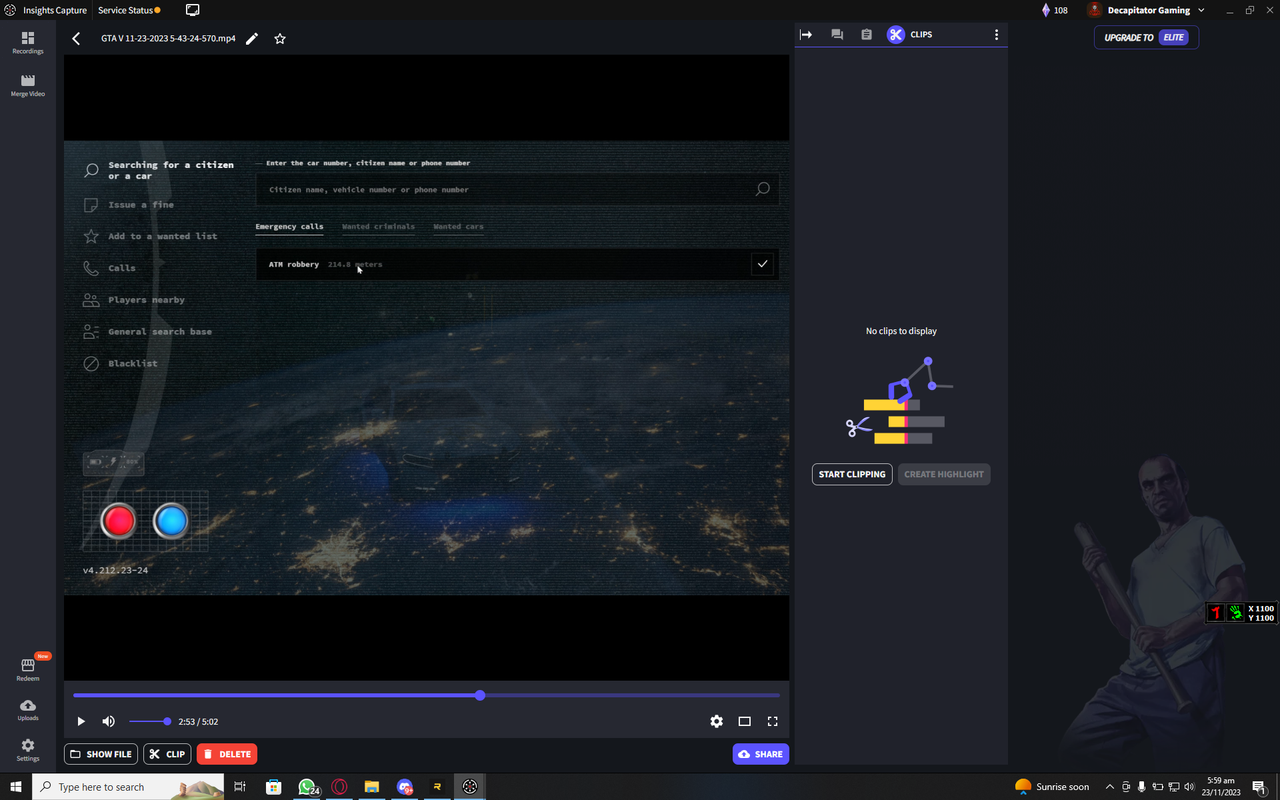This screenshot has height=800, width=1280.
Task: Click the 2:53 / 5:02 time display
Action: tap(198, 722)
